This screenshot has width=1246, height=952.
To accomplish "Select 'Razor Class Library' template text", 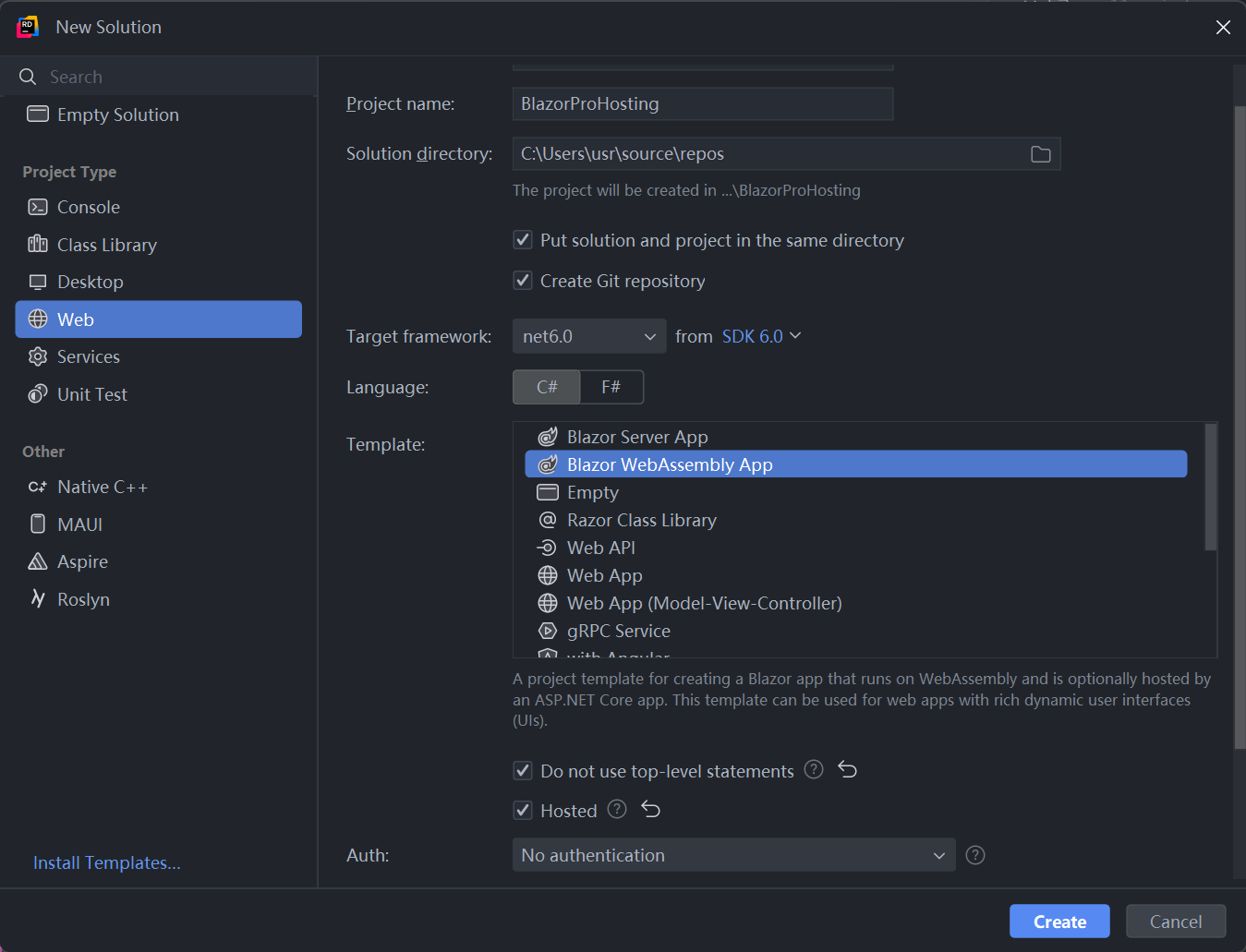I will [642, 520].
